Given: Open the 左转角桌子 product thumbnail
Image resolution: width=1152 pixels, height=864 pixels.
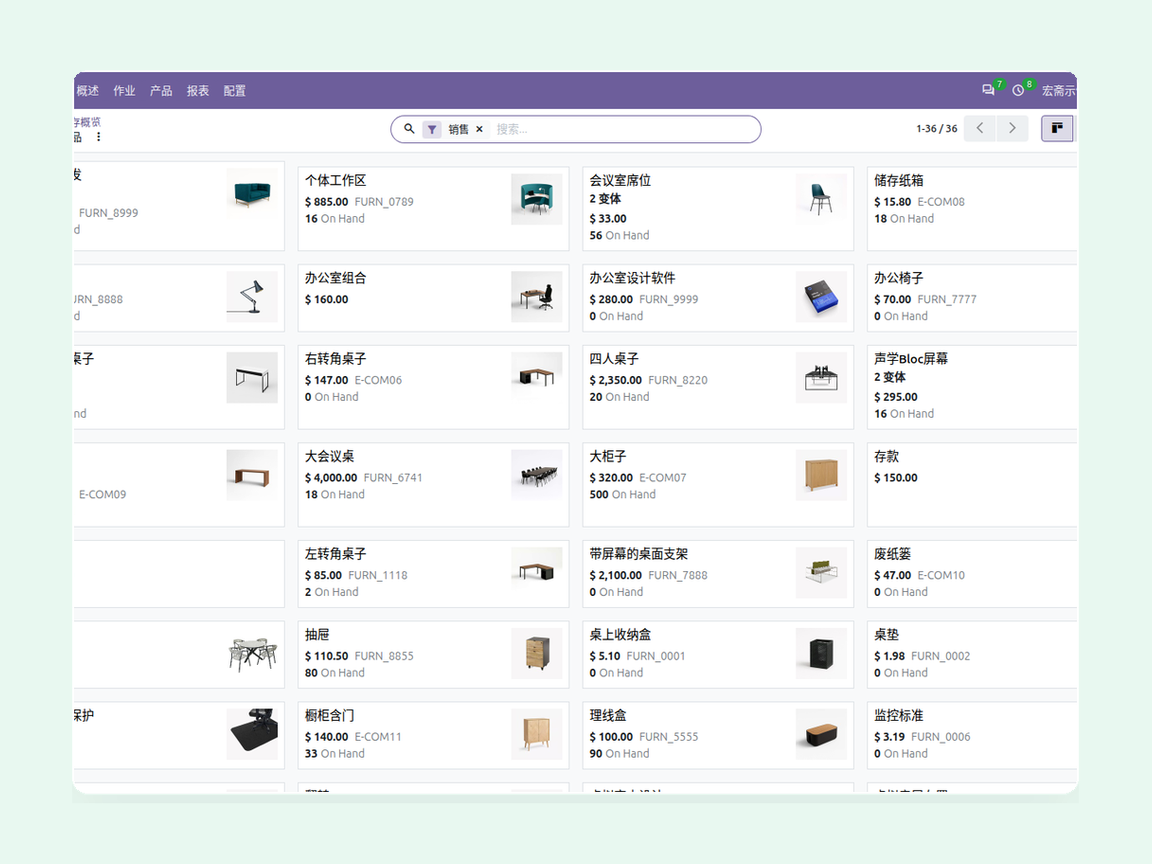Looking at the screenshot, I should [536, 572].
